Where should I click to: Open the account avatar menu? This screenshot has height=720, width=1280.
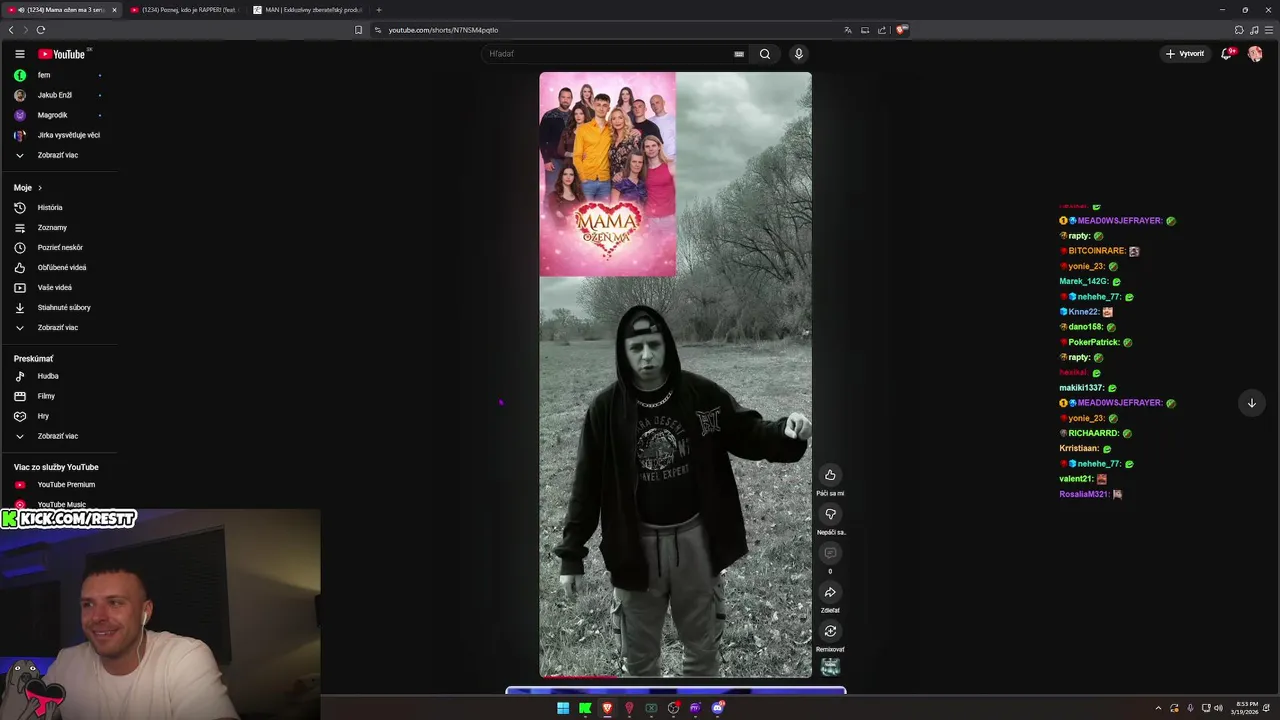click(1255, 54)
